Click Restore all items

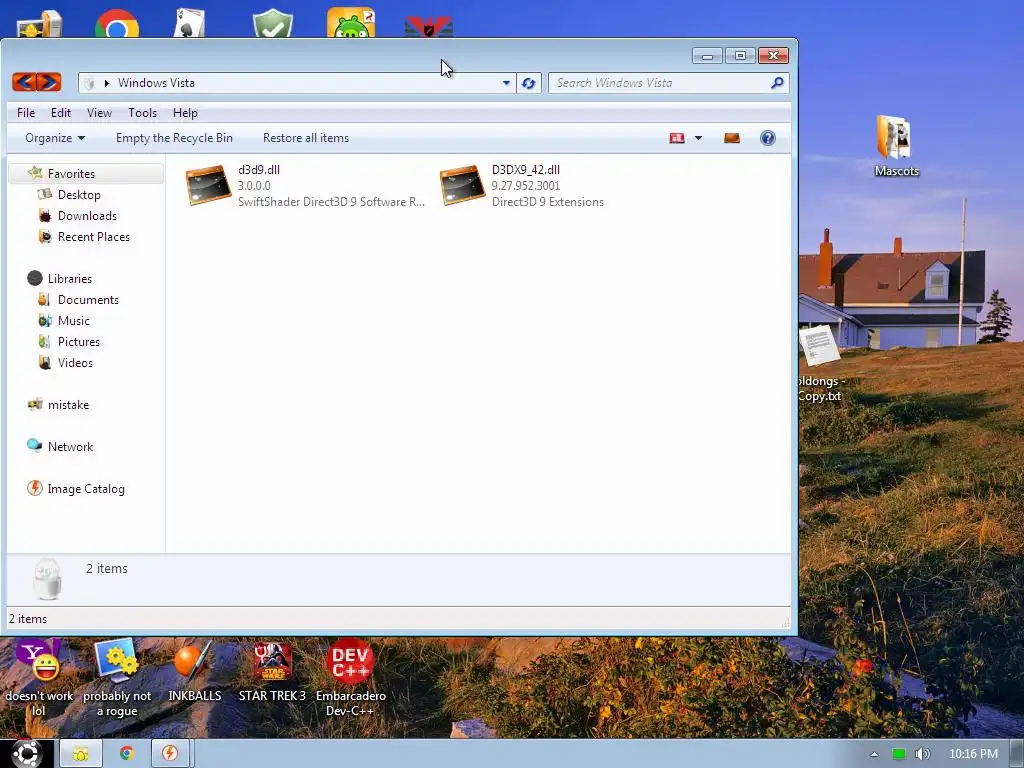tap(306, 138)
